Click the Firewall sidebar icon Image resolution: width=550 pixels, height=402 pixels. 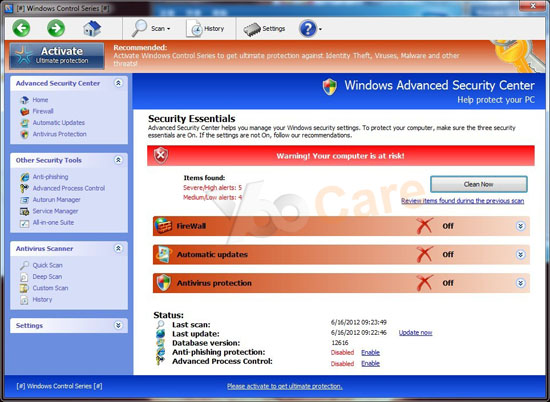24,112
